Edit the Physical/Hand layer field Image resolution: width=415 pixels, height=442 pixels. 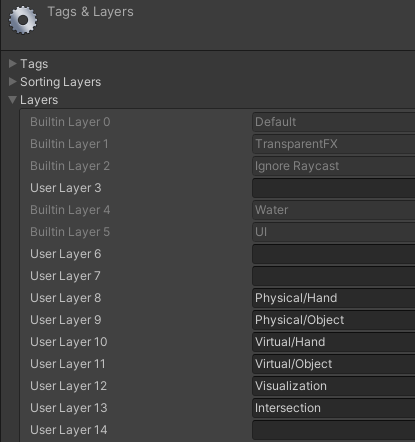click(333, 298)
